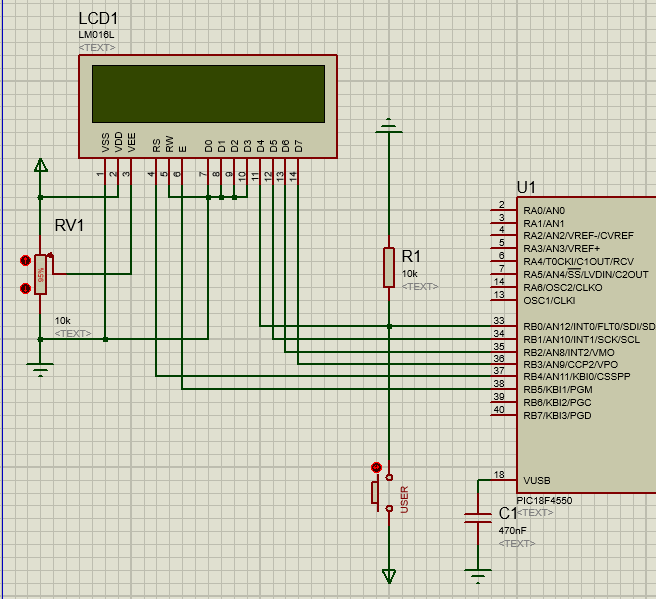Select the RV1 potentiometer body showing 95%
The height and width of the screenshot is (599, 656).
click(41, 274)
